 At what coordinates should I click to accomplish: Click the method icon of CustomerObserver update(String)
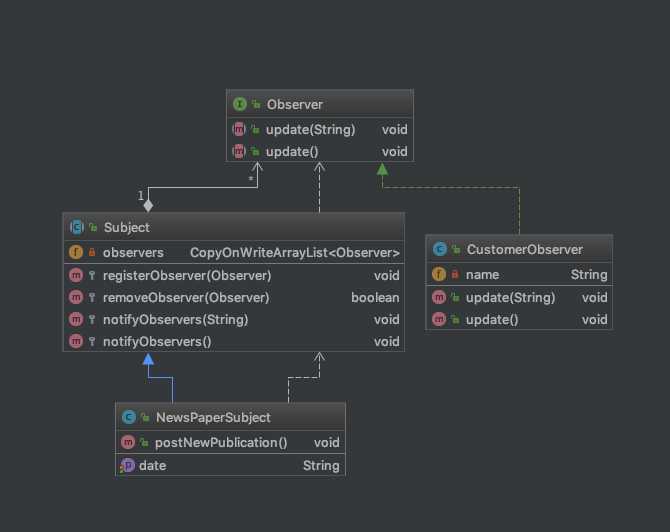coord(439,297)
